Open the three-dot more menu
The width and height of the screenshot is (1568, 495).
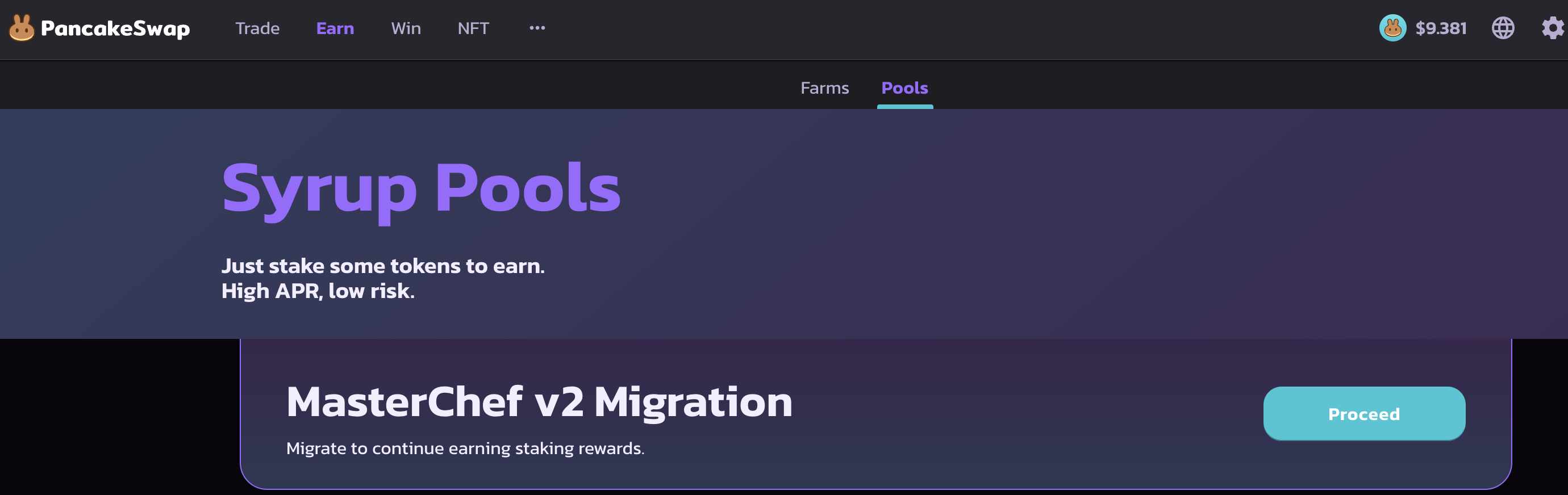[537, 28]
